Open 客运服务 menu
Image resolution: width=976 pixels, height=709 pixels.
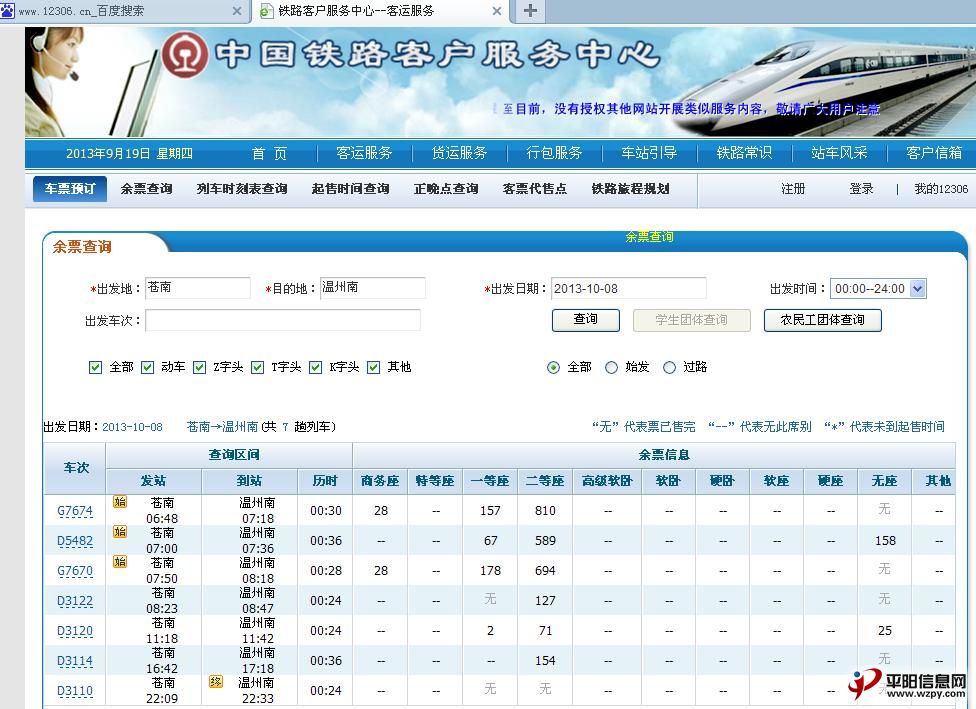pos(364,153)
